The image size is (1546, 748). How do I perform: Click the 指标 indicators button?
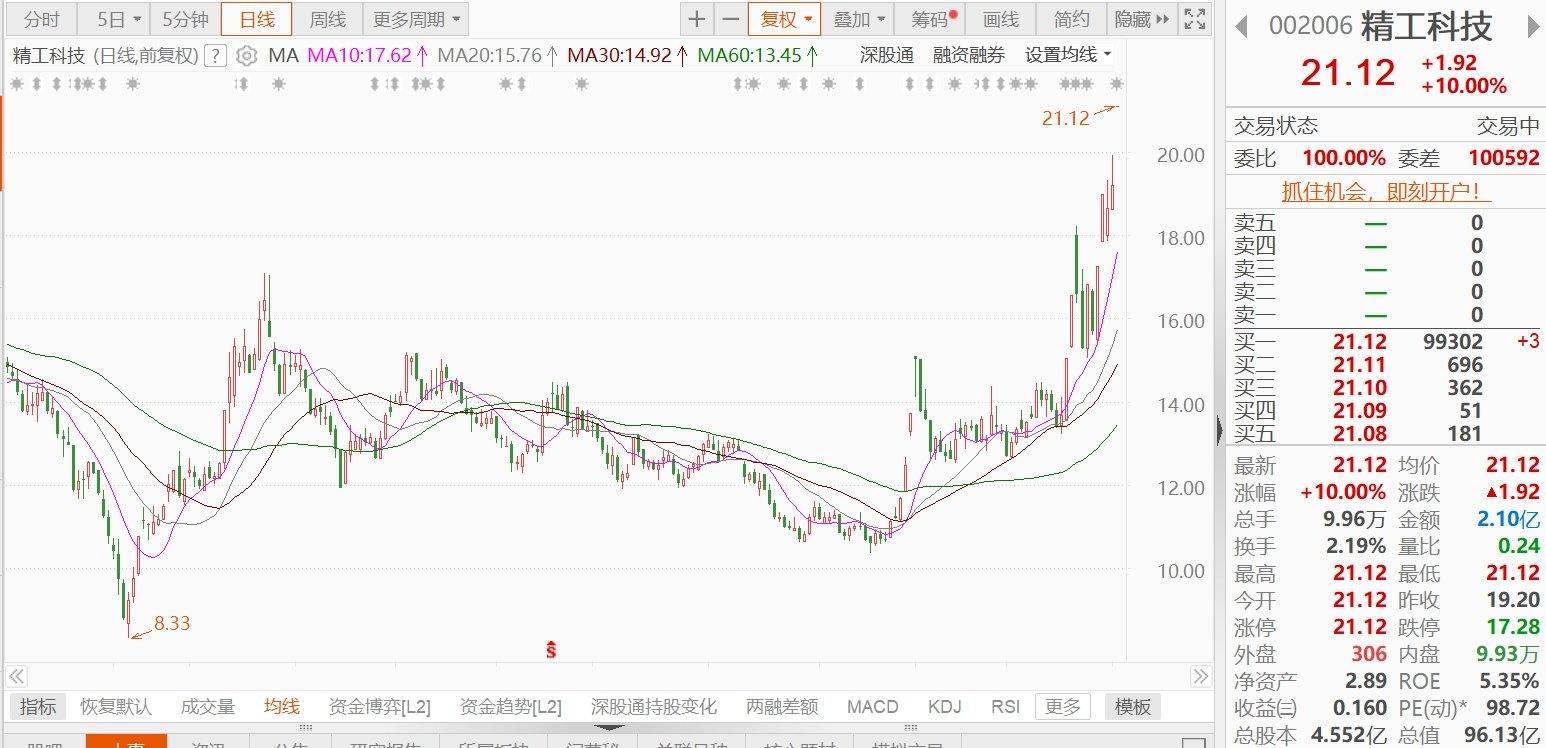point(38,707)
